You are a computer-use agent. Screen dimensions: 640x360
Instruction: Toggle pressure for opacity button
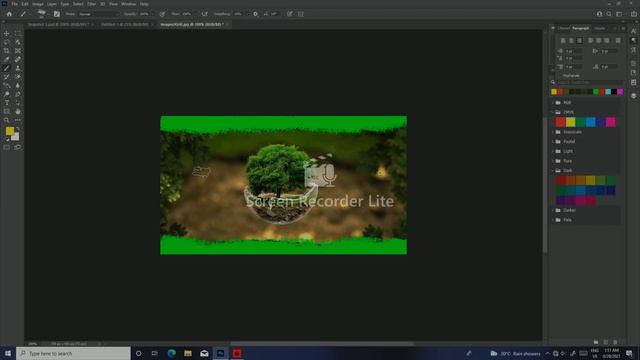(162, 14)
